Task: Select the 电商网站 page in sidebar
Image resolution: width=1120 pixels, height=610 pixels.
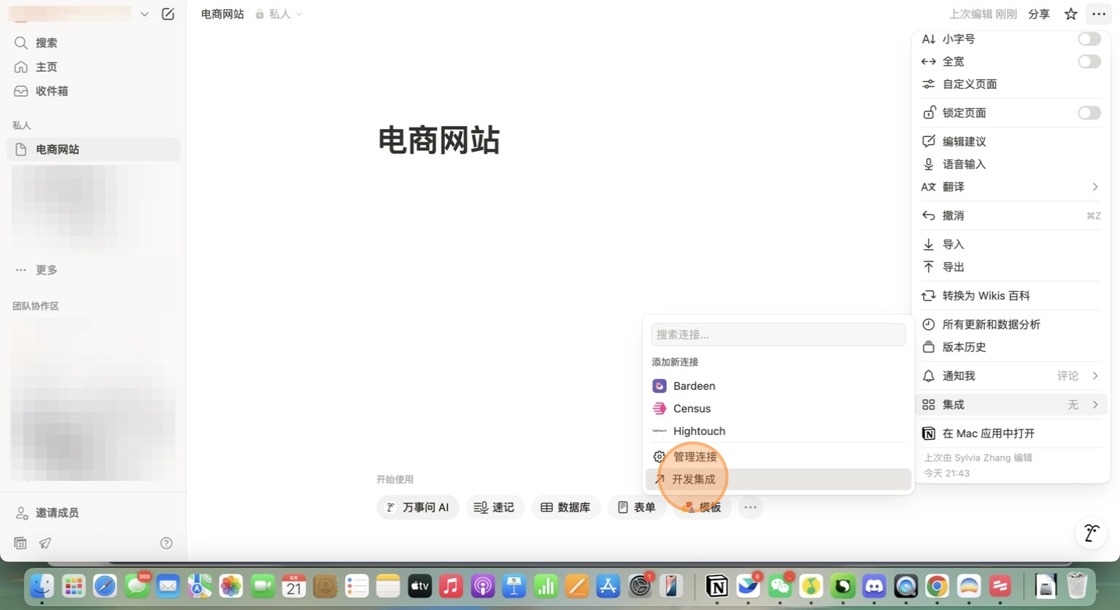Action: click(93, 149)
